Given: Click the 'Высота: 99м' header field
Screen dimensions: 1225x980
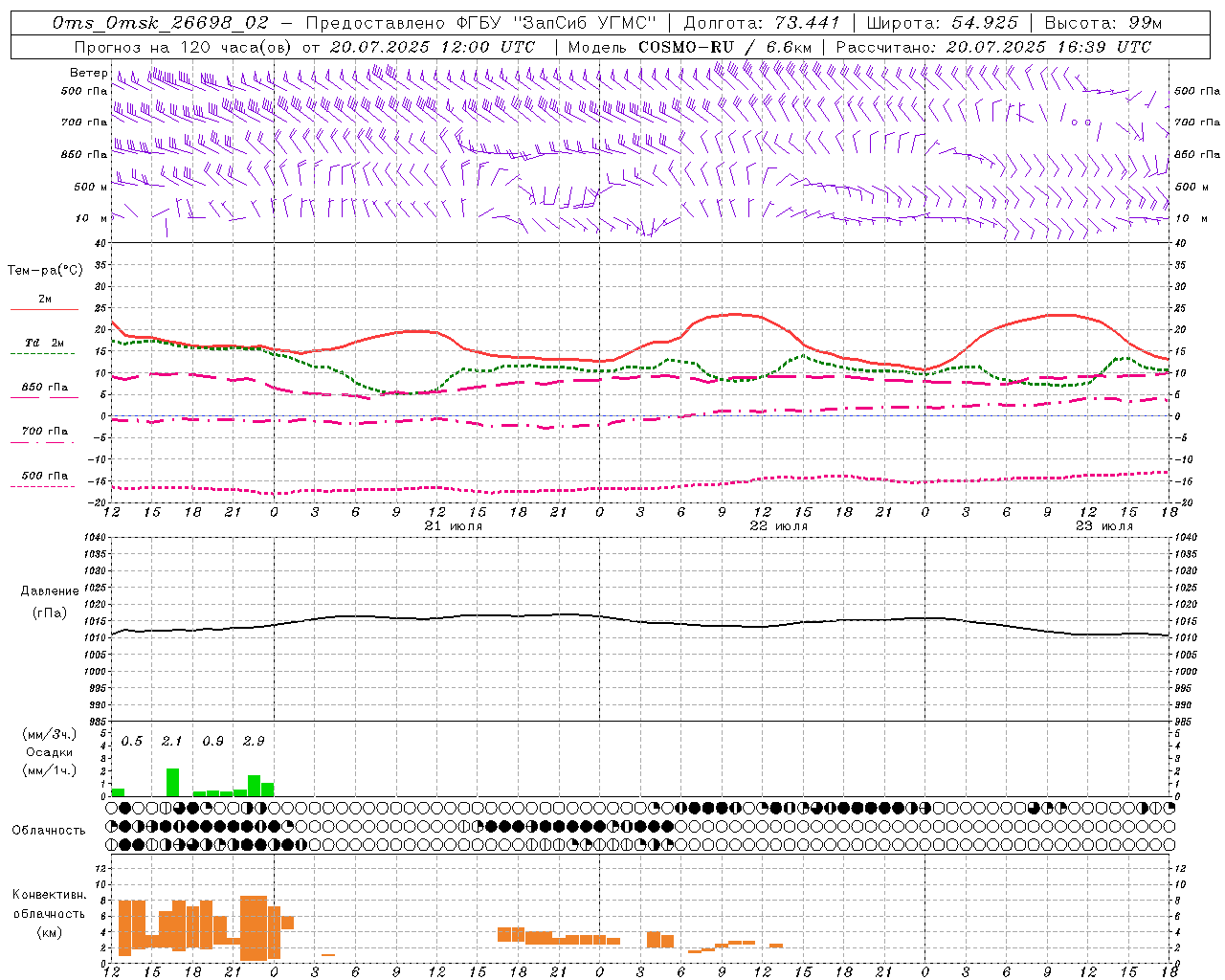Looking at the screenshot, I should tap(1103, 23).
